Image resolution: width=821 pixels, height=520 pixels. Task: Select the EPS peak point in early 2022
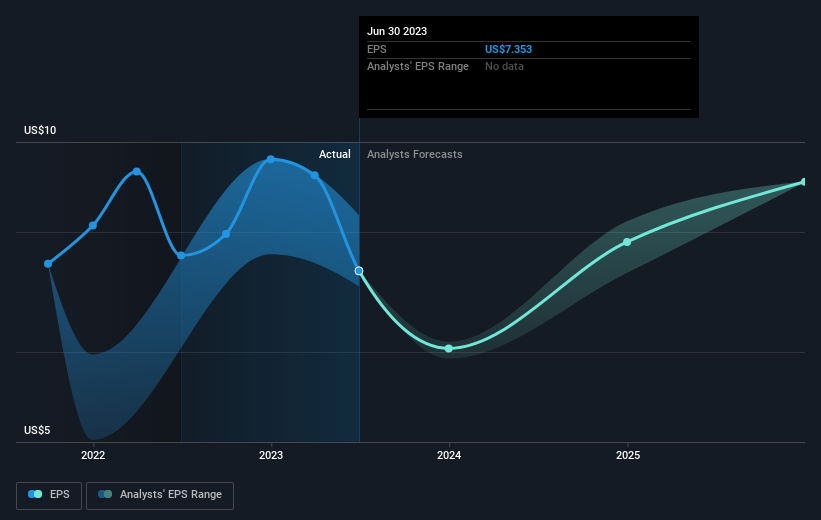(x=137, y=171)
